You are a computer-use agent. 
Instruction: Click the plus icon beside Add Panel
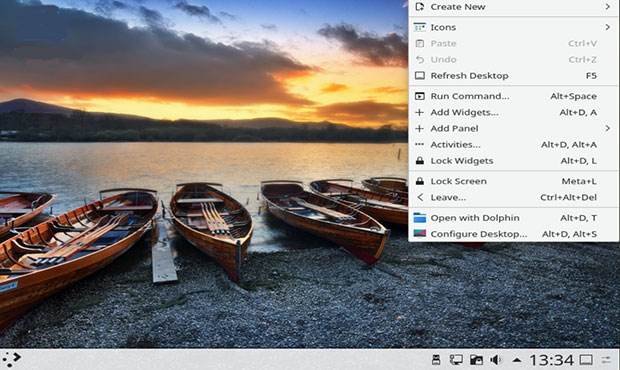(x=420, y=128)
